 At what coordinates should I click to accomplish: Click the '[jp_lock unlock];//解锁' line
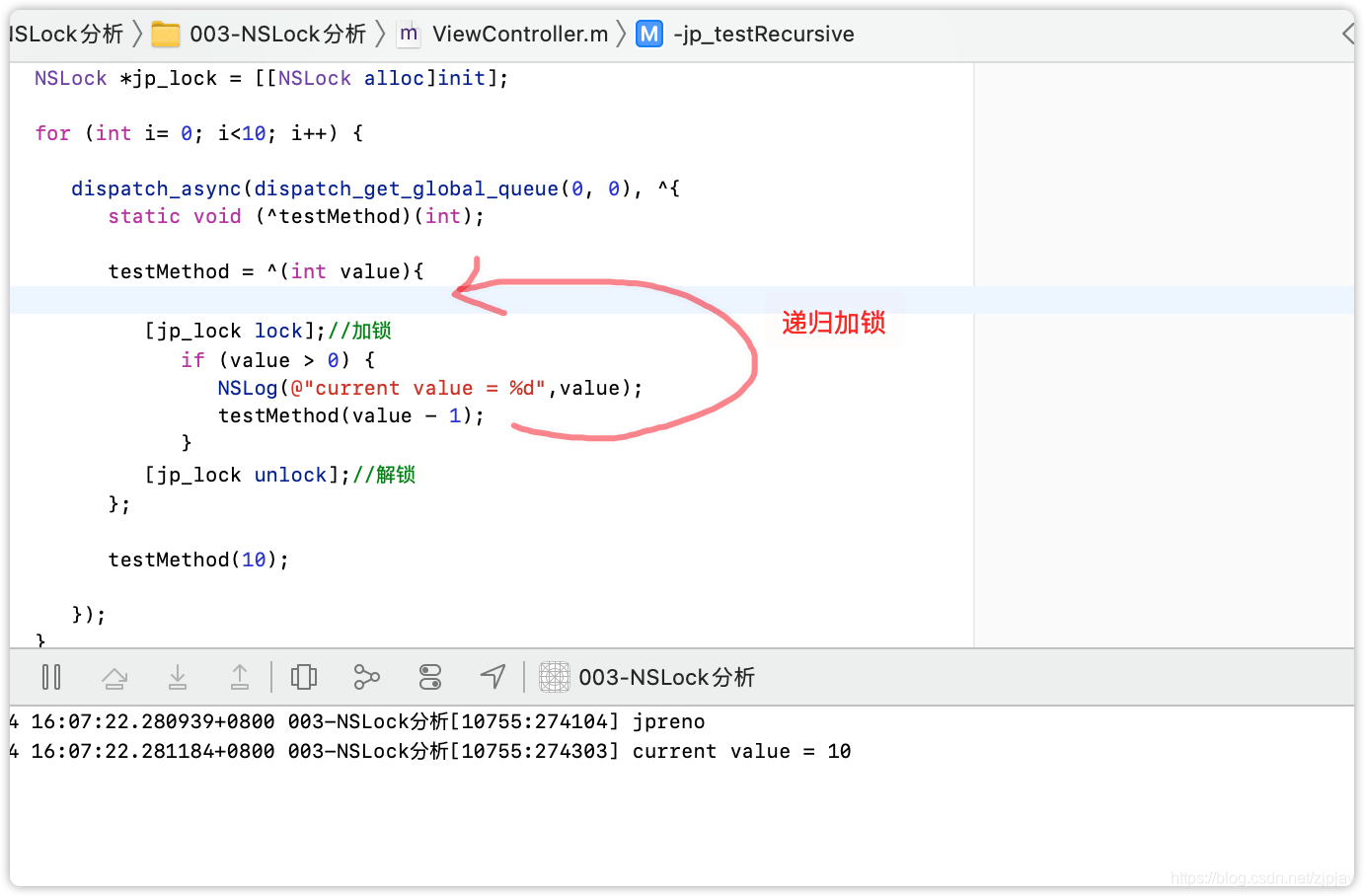tap(280, 475)
